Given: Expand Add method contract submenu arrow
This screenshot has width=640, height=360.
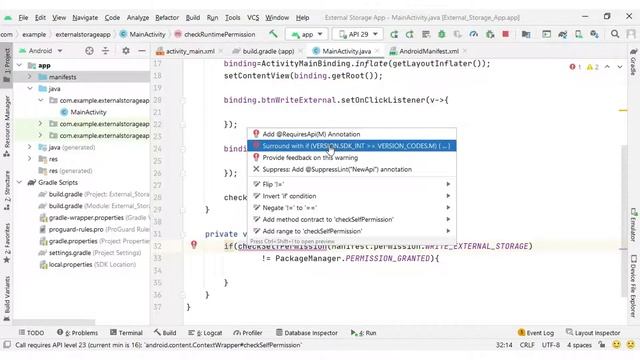Looking at the screenshot, I should coord(448,219).
